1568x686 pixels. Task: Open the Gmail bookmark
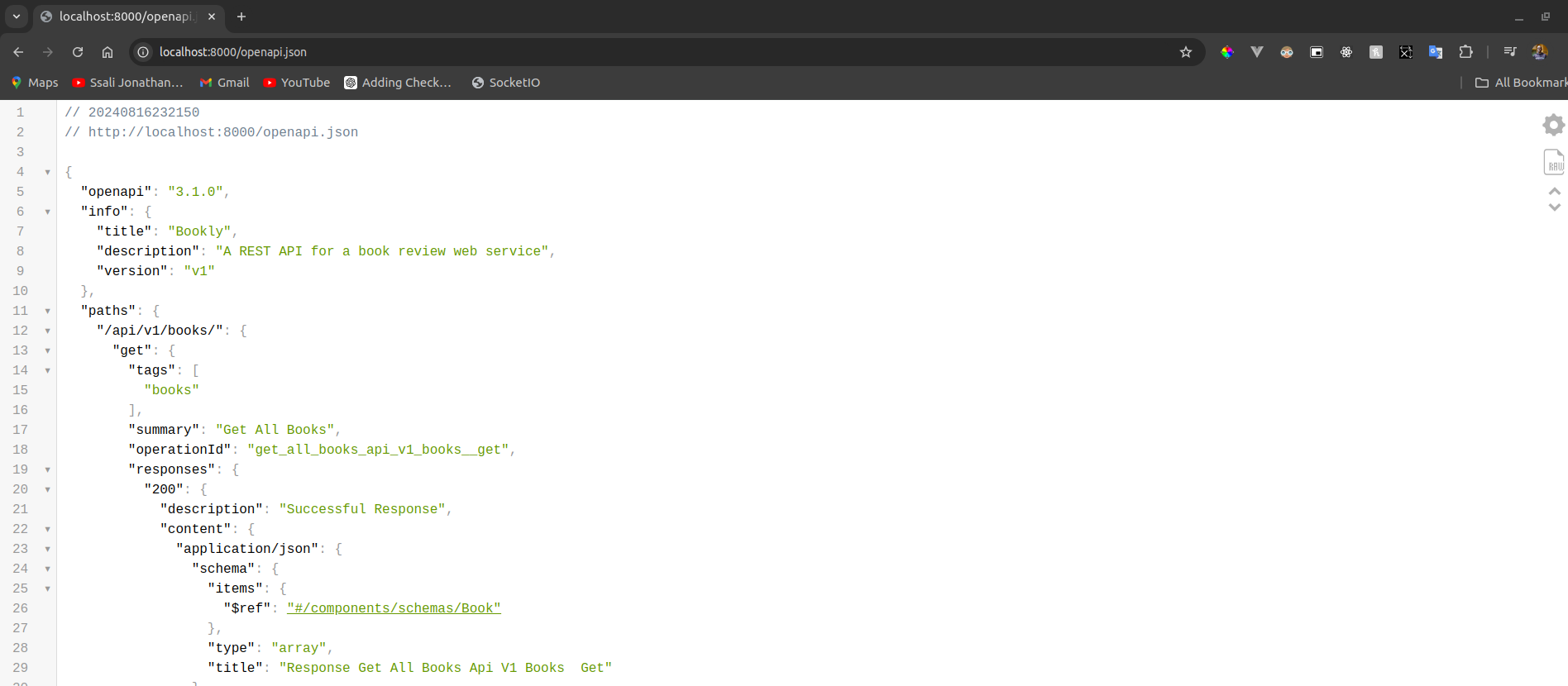tap(225, 83)
